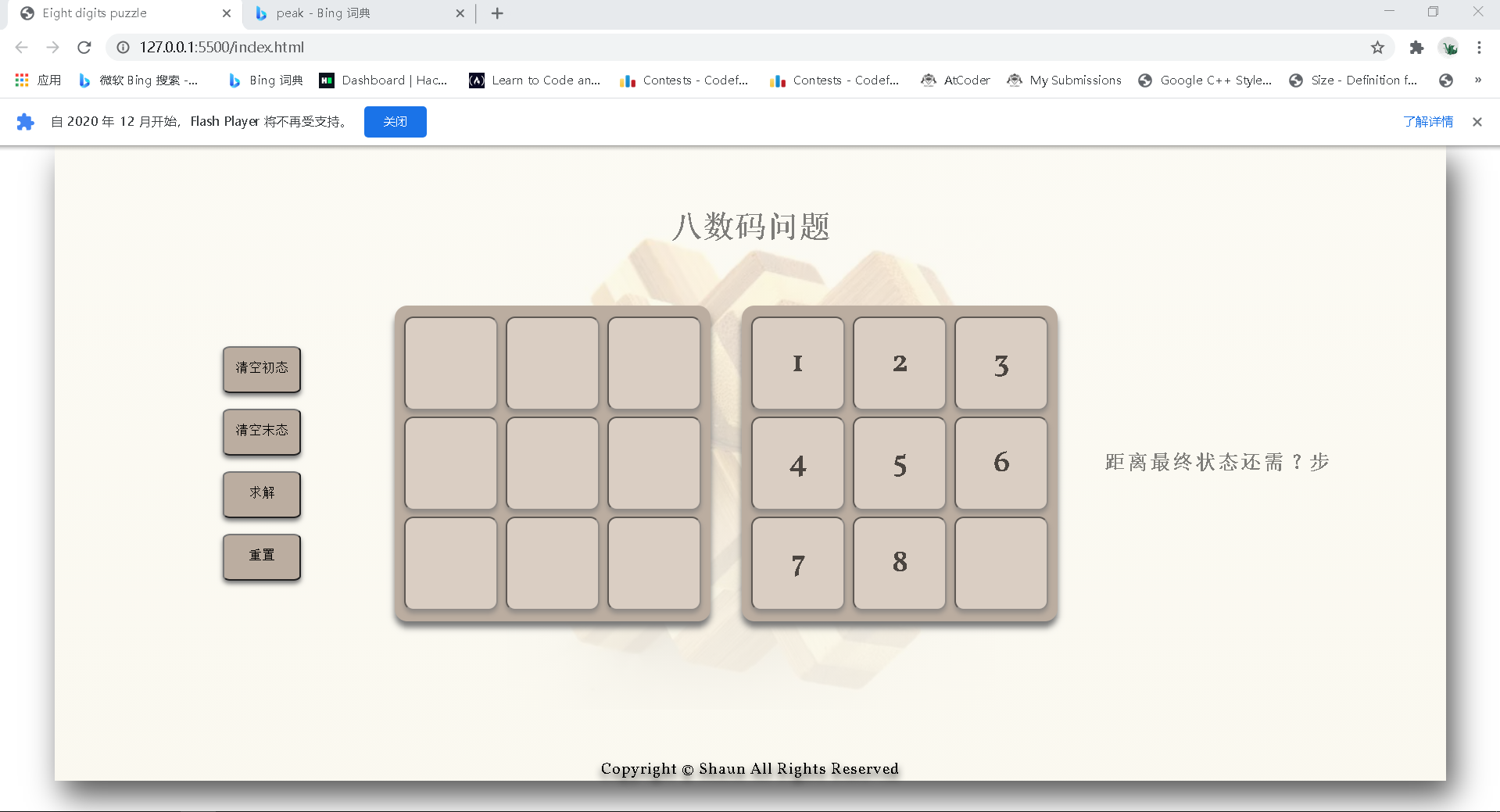This screenshot has width=1500, height=812.
Task: Bookmark this page with the star icon
Action: coord(1377,48)
